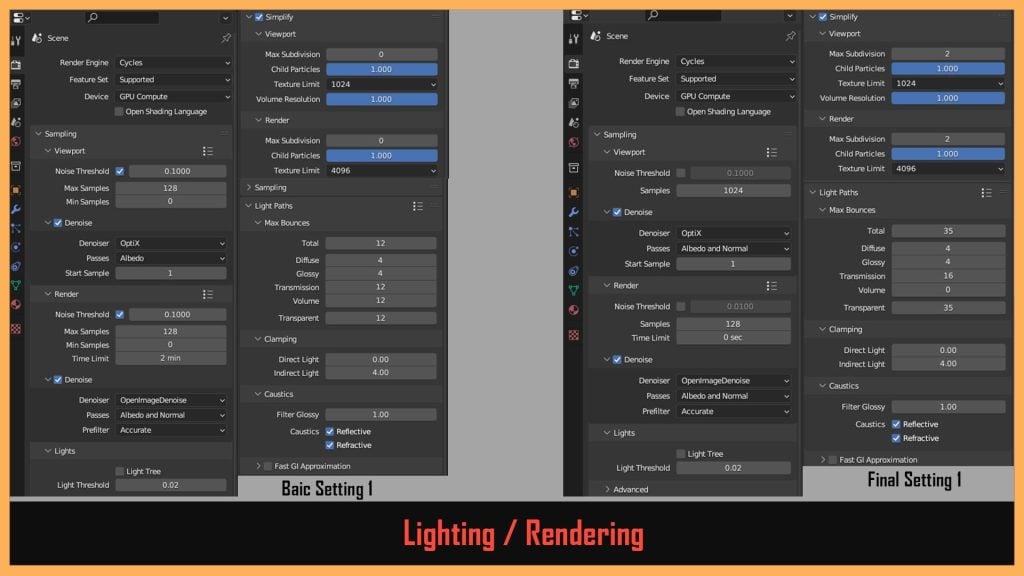Open Texture checker tab in Basic Setting panel
The height and width of the screenshot is (576, 1024).
coord(16,328)
